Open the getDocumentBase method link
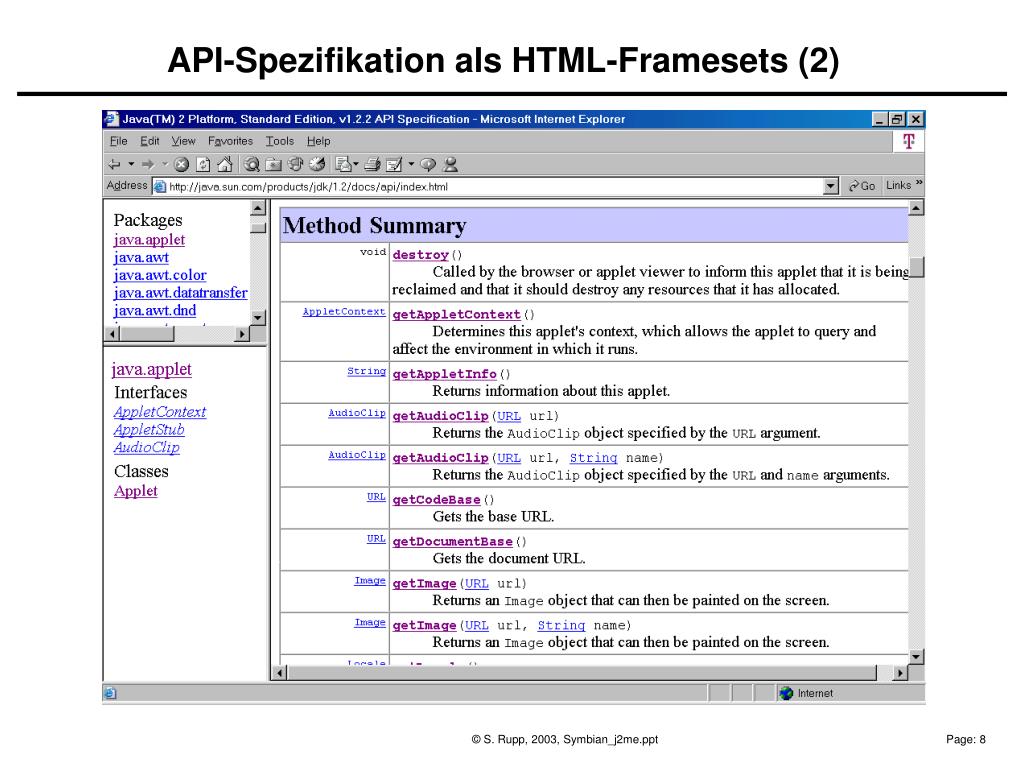 [453, 541]
